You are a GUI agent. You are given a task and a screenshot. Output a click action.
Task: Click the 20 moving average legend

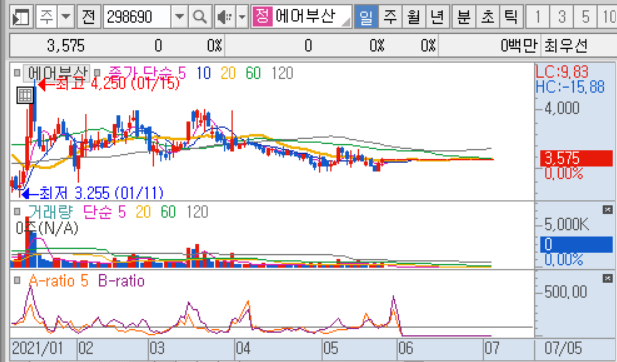[x=228, y=73]
